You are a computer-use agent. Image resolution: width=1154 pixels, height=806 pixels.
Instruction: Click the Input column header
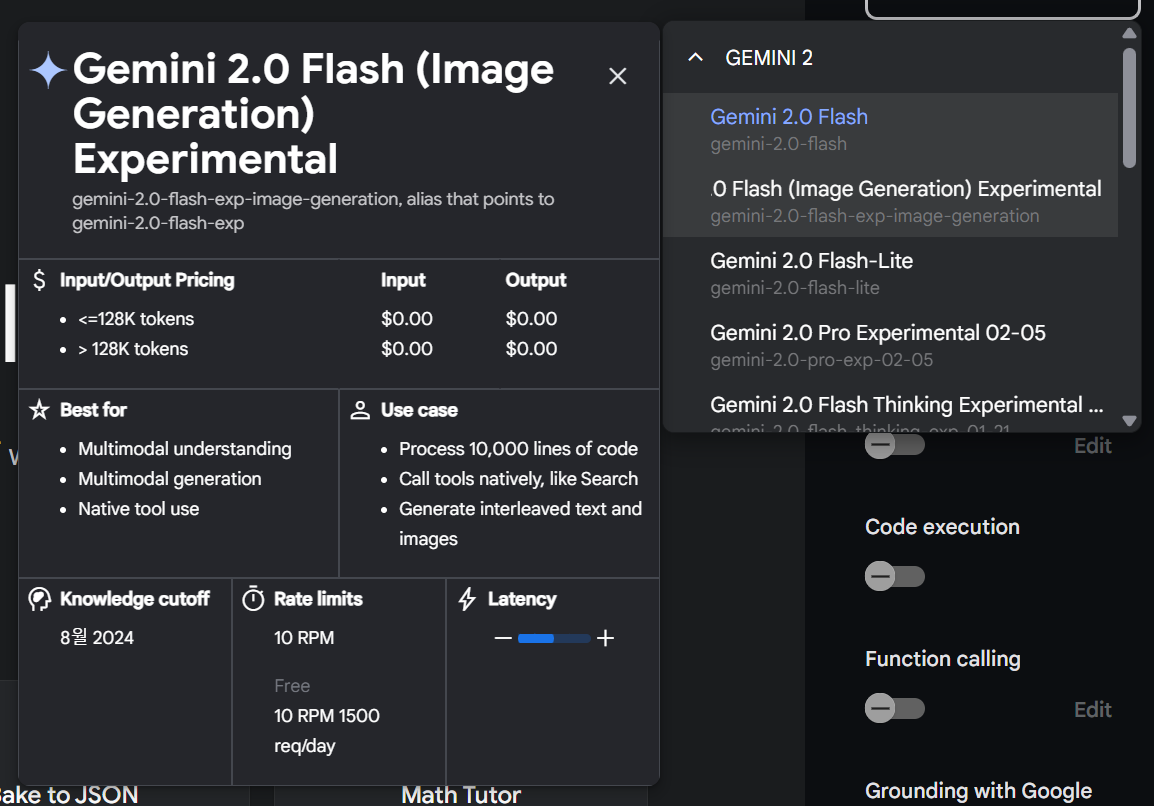[403, 280]
